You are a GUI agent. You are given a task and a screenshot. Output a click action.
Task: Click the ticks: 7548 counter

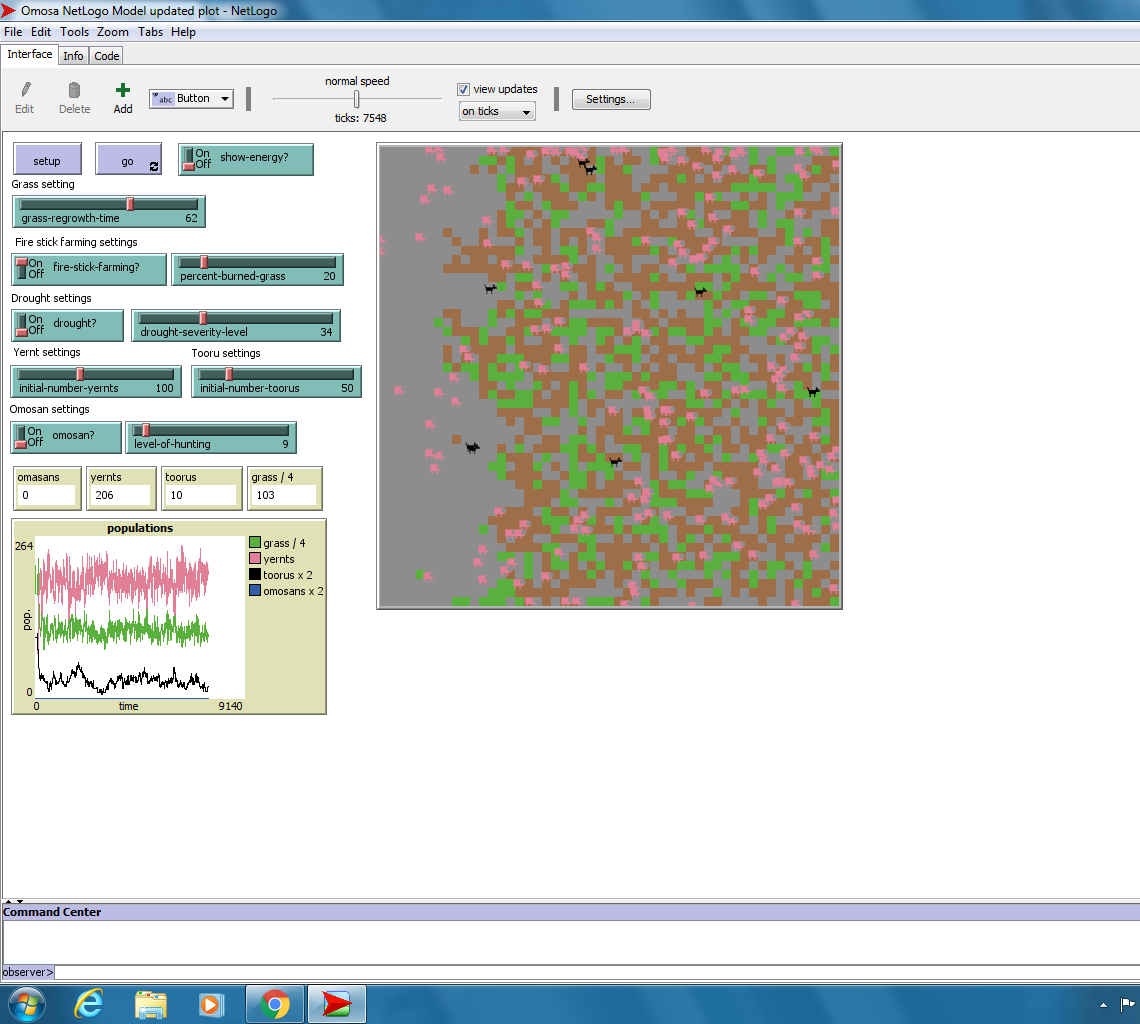pos(360,118)
